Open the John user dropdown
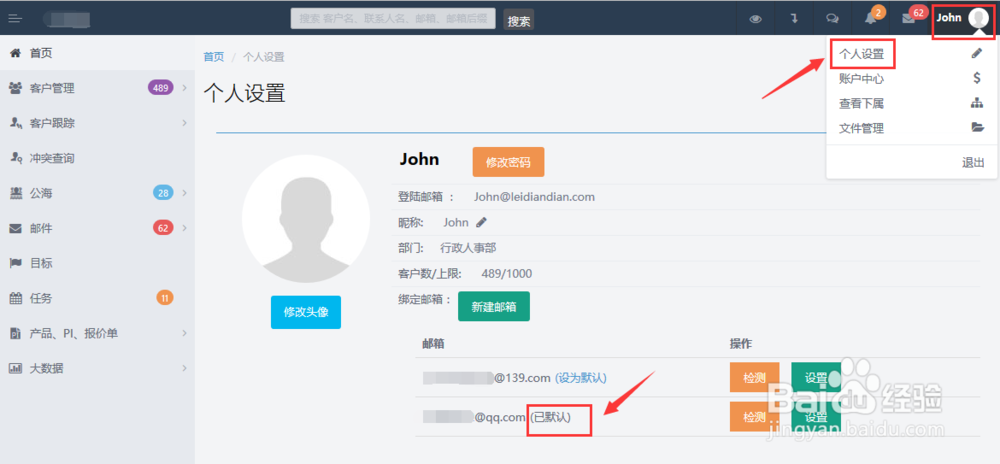The width and height of the screenshot is (1000, 464). point(963,19)
